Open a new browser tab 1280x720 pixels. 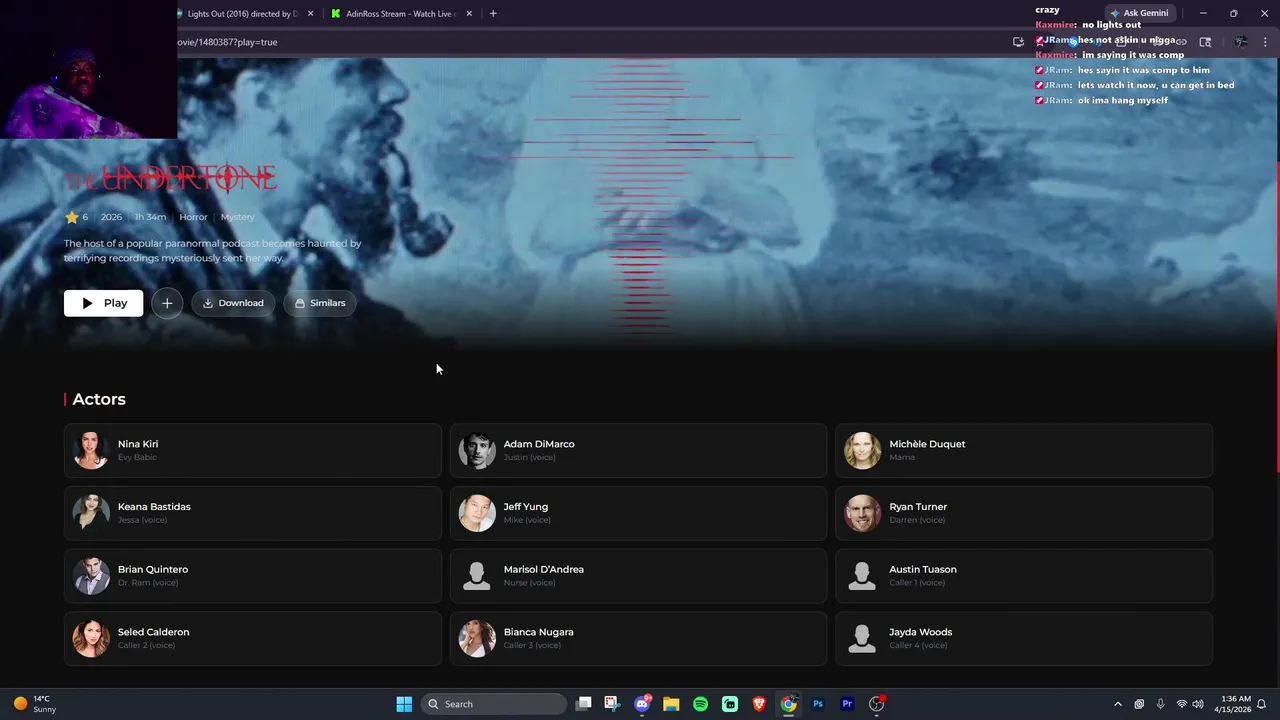coord(493,13)
